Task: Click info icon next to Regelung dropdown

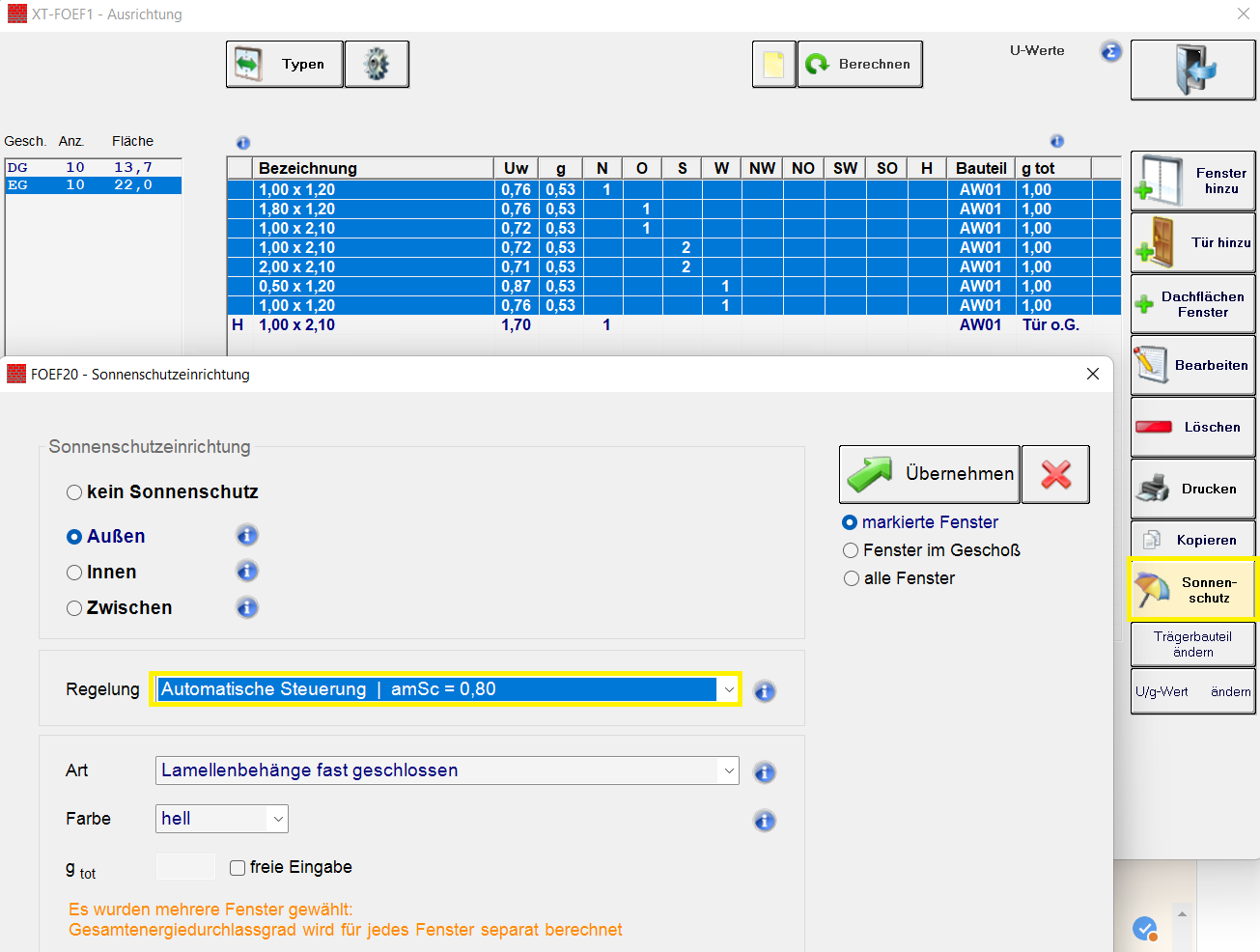Action: (x=765, y=691)
